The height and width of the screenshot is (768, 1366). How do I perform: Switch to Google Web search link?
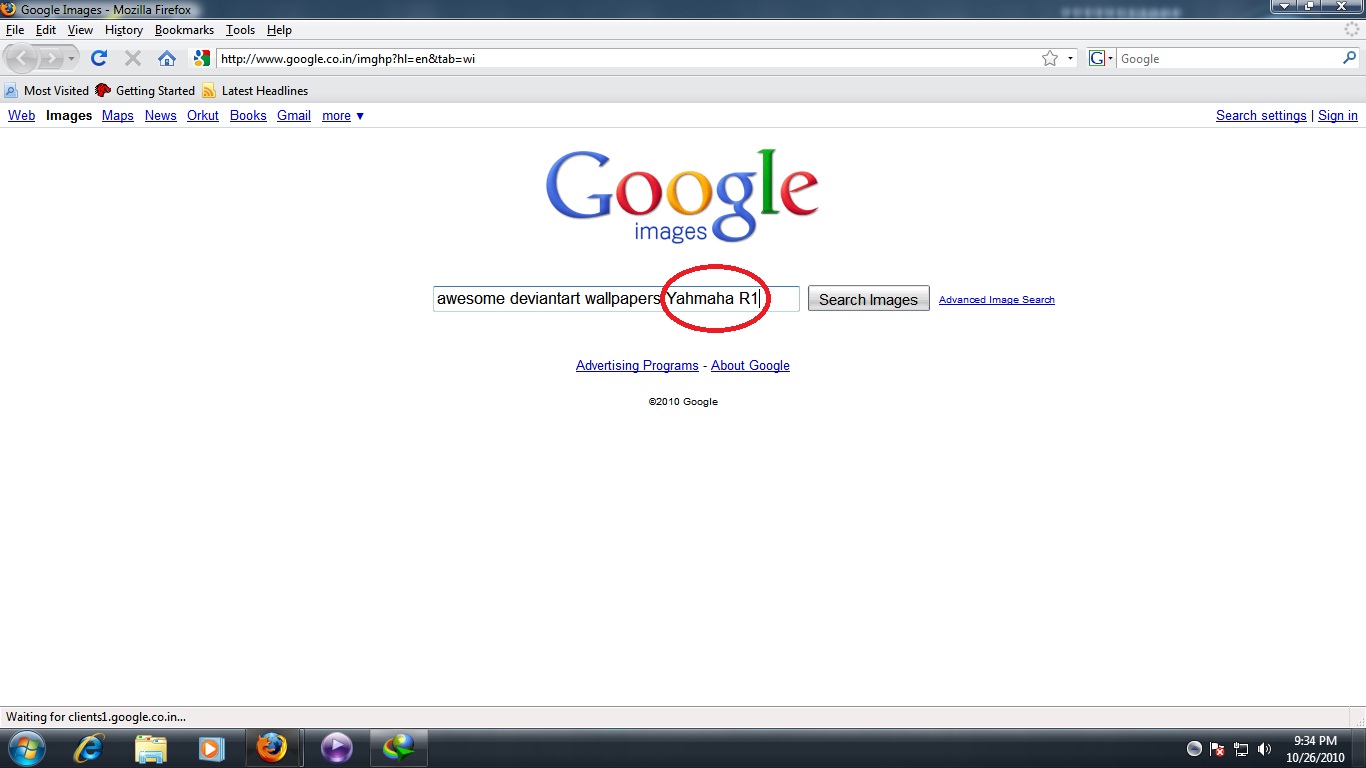point(21,116)
